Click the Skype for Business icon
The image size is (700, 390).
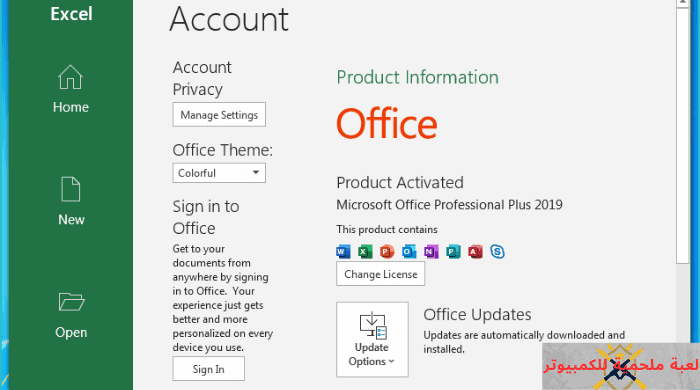(497, 252)
